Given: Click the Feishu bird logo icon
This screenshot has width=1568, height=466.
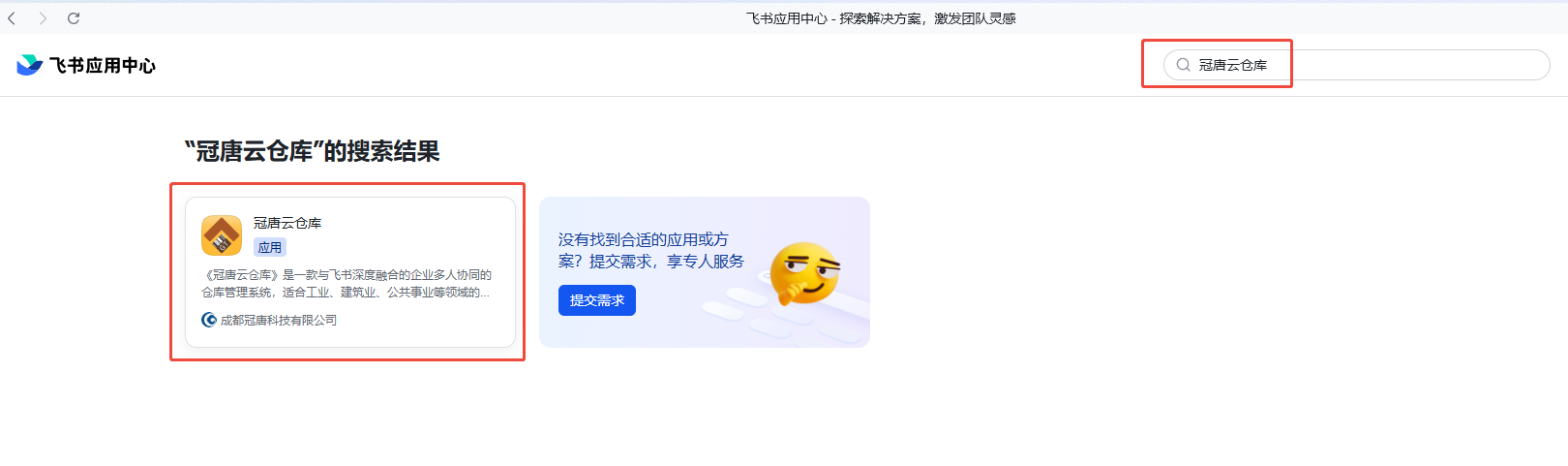Looking at the screenshot, I should 30,65.
